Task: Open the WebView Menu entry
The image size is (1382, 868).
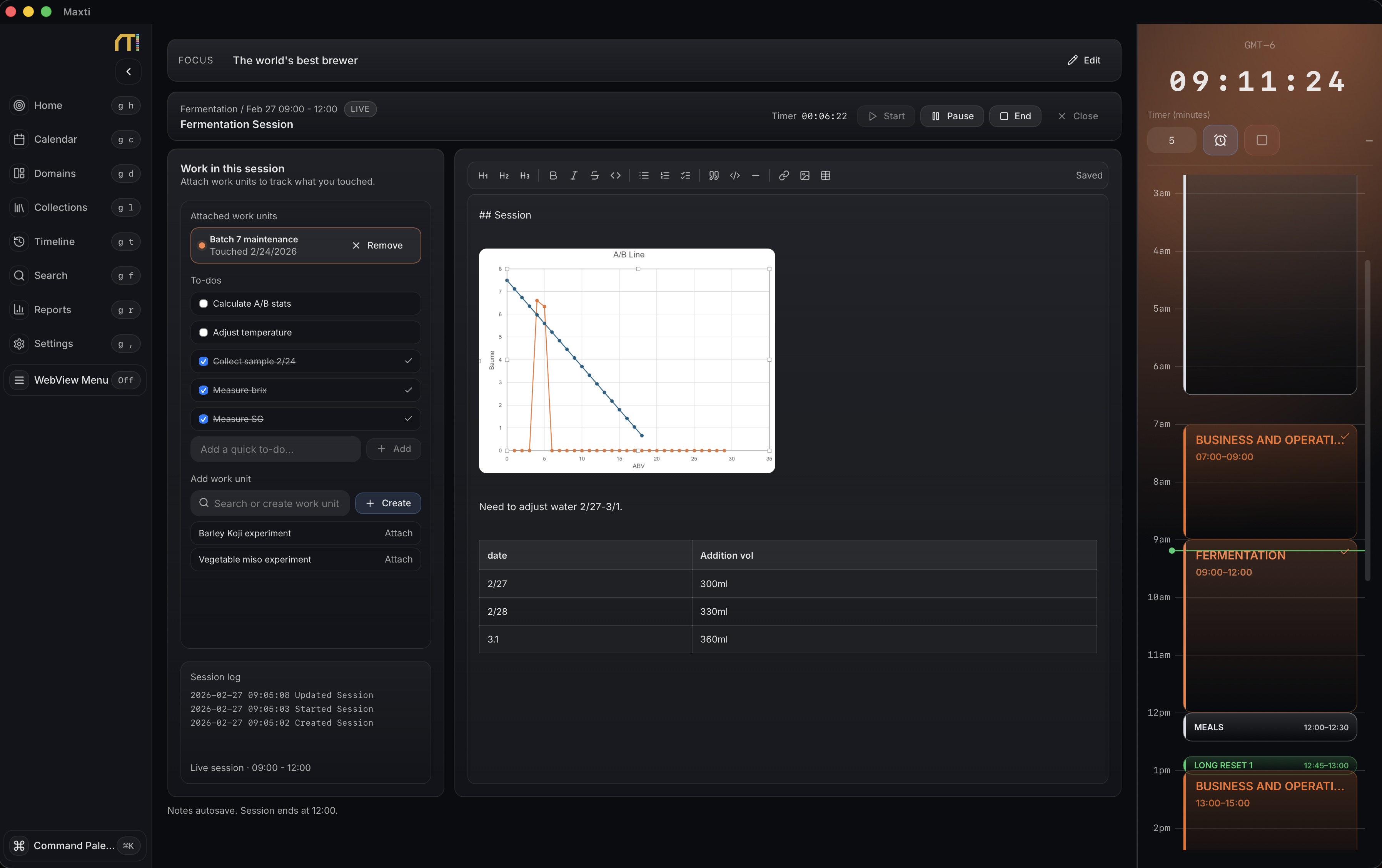Action: [70, 379]
